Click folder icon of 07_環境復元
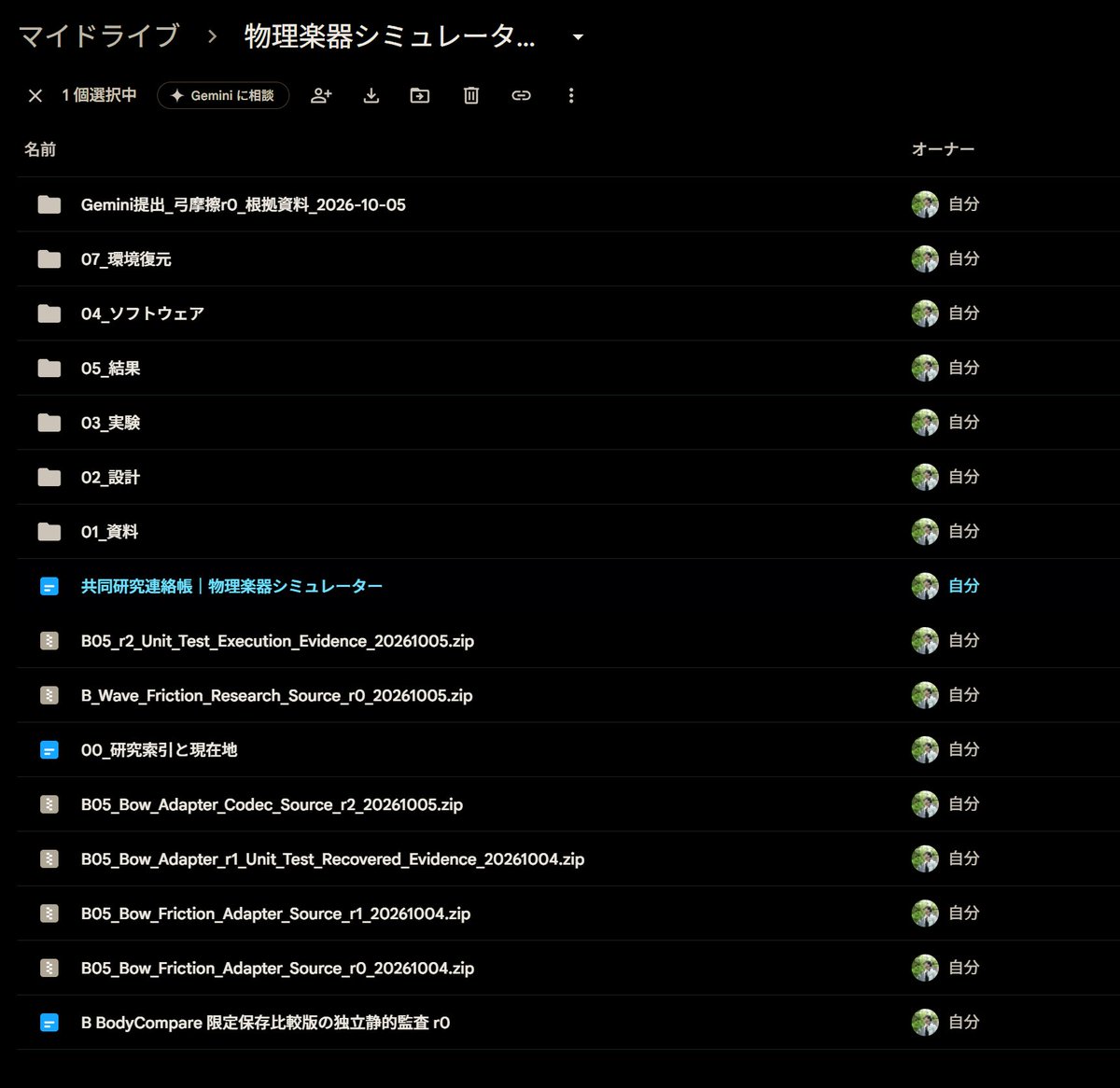 point(49,259)
